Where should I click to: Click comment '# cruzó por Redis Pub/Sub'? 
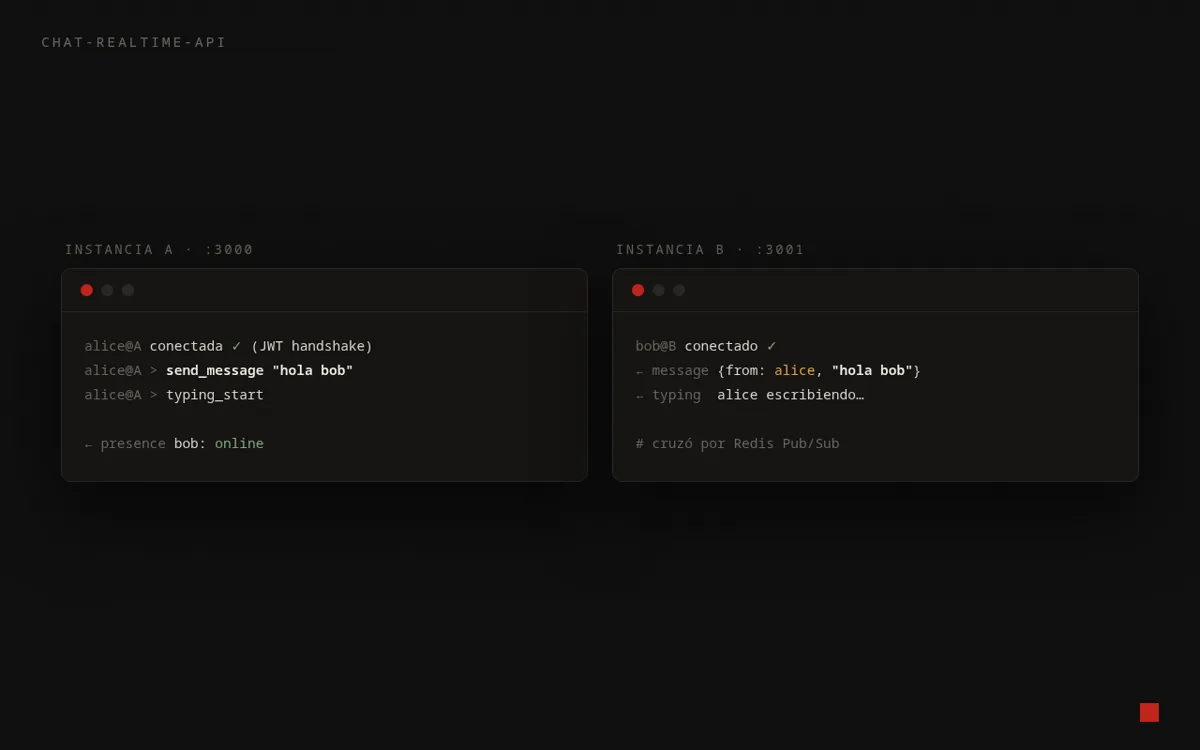point(737,443)
